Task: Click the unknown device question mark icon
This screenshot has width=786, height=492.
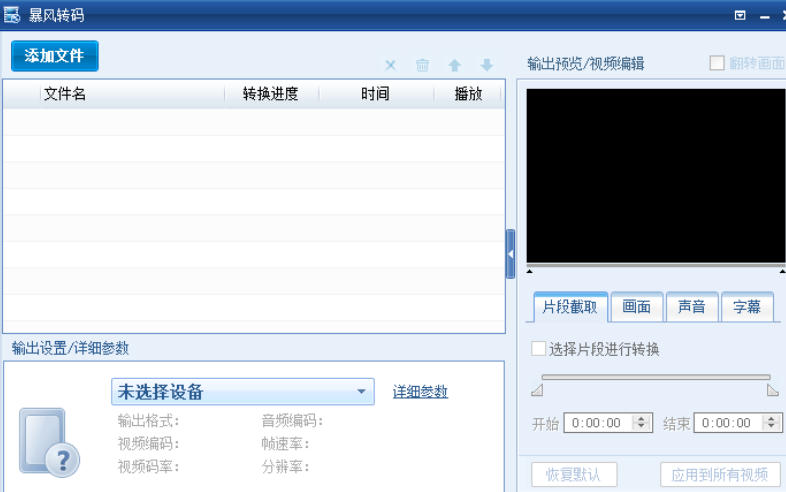Action: (49, 442)
